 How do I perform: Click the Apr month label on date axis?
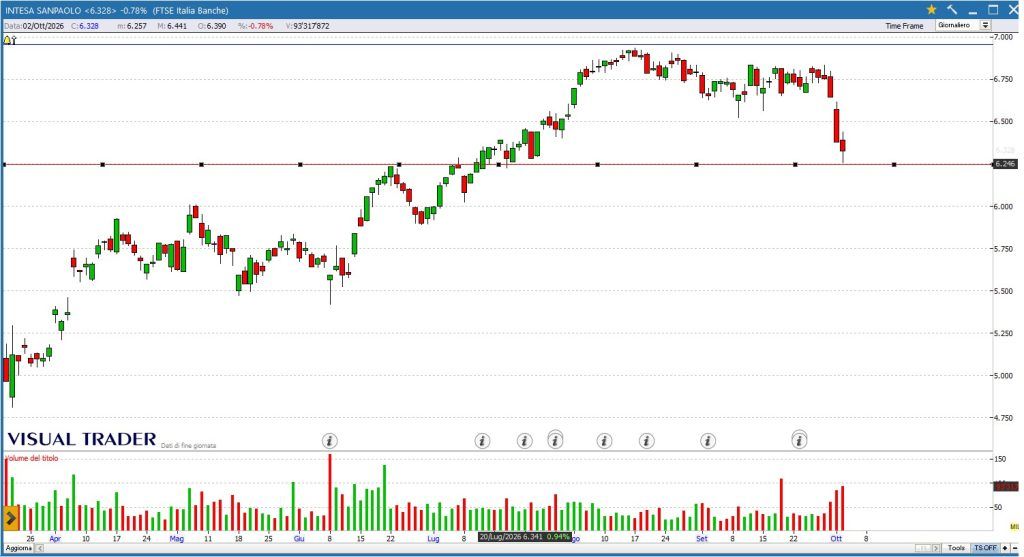[55, 539]
